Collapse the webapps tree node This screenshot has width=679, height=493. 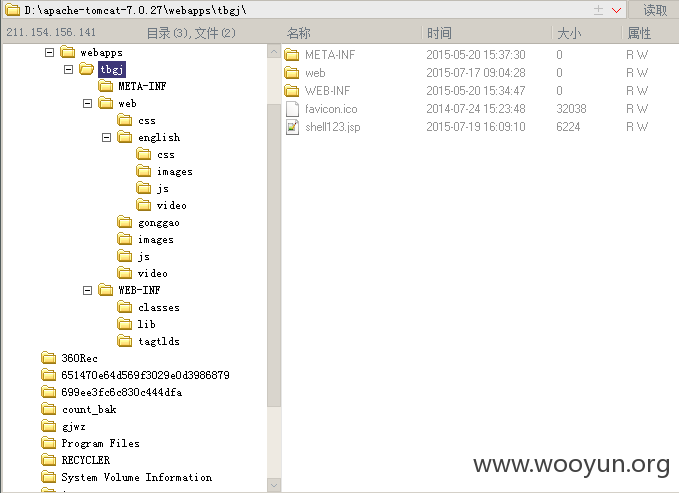(50, 52)
